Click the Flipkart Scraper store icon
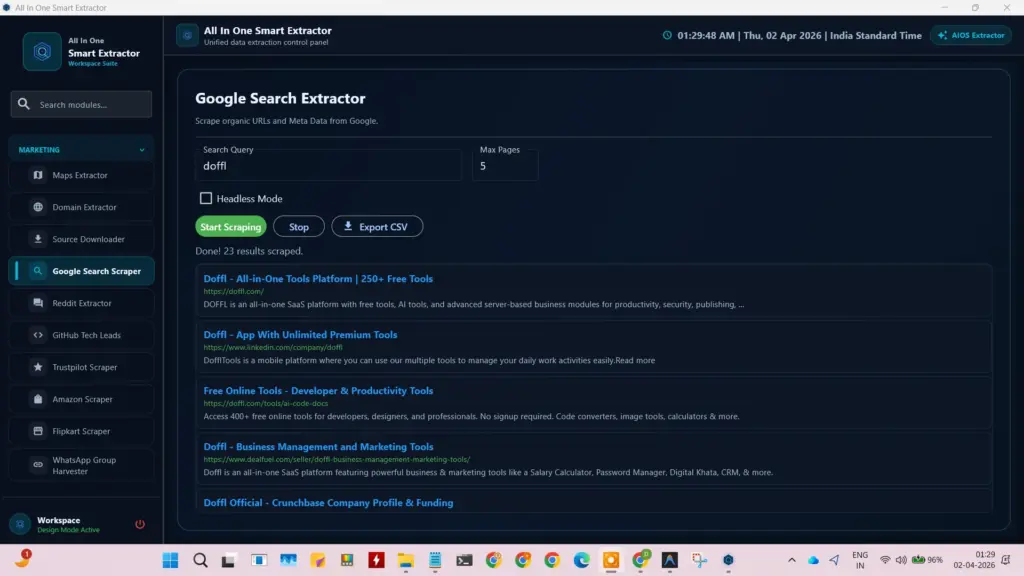 (38, 431)
